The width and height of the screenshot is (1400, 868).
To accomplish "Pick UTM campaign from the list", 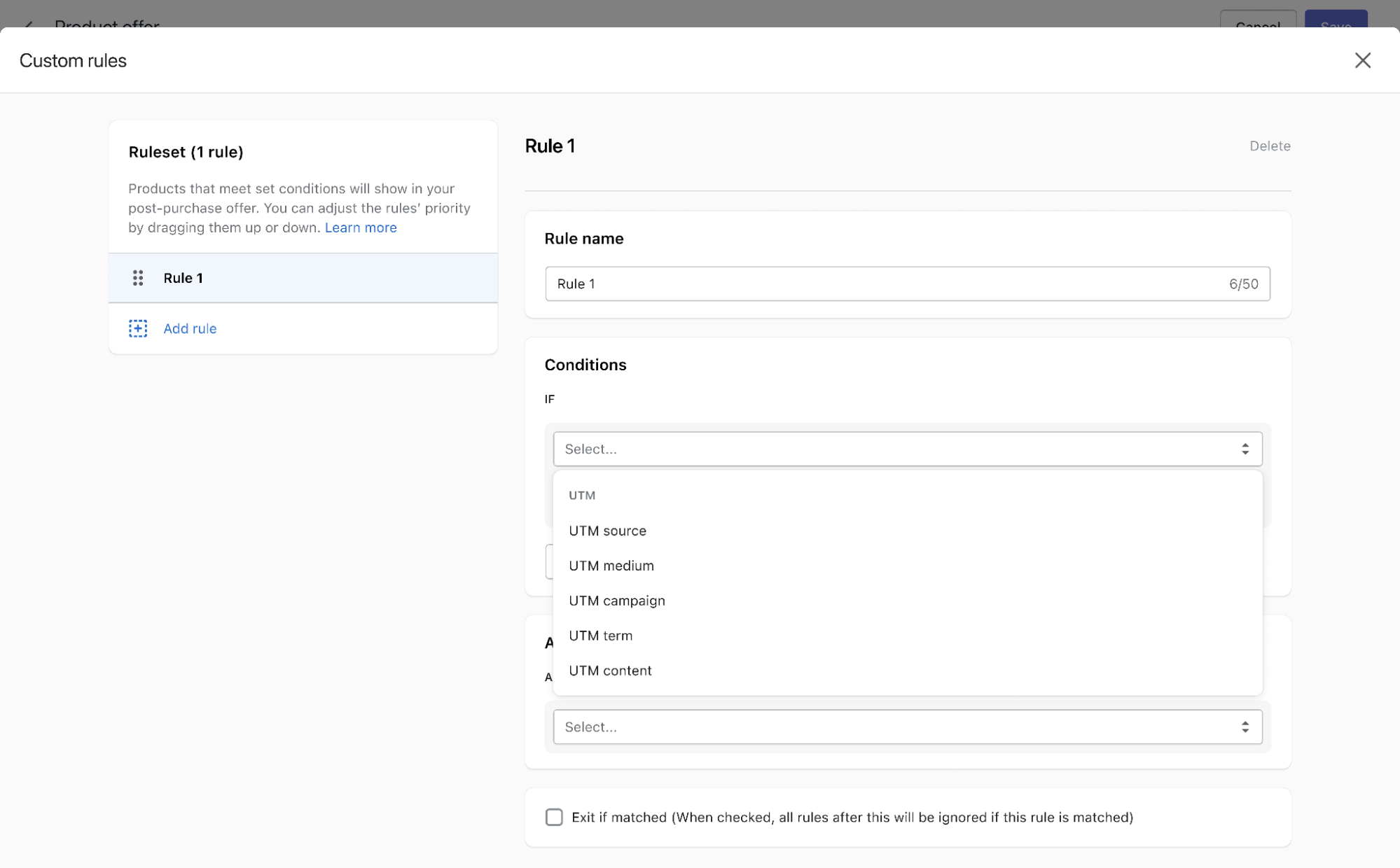I will [616, 601].
